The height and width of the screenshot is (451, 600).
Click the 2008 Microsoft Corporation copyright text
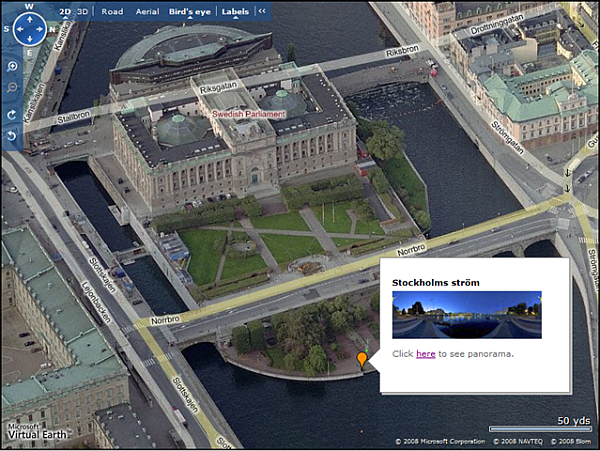(440, 441)
